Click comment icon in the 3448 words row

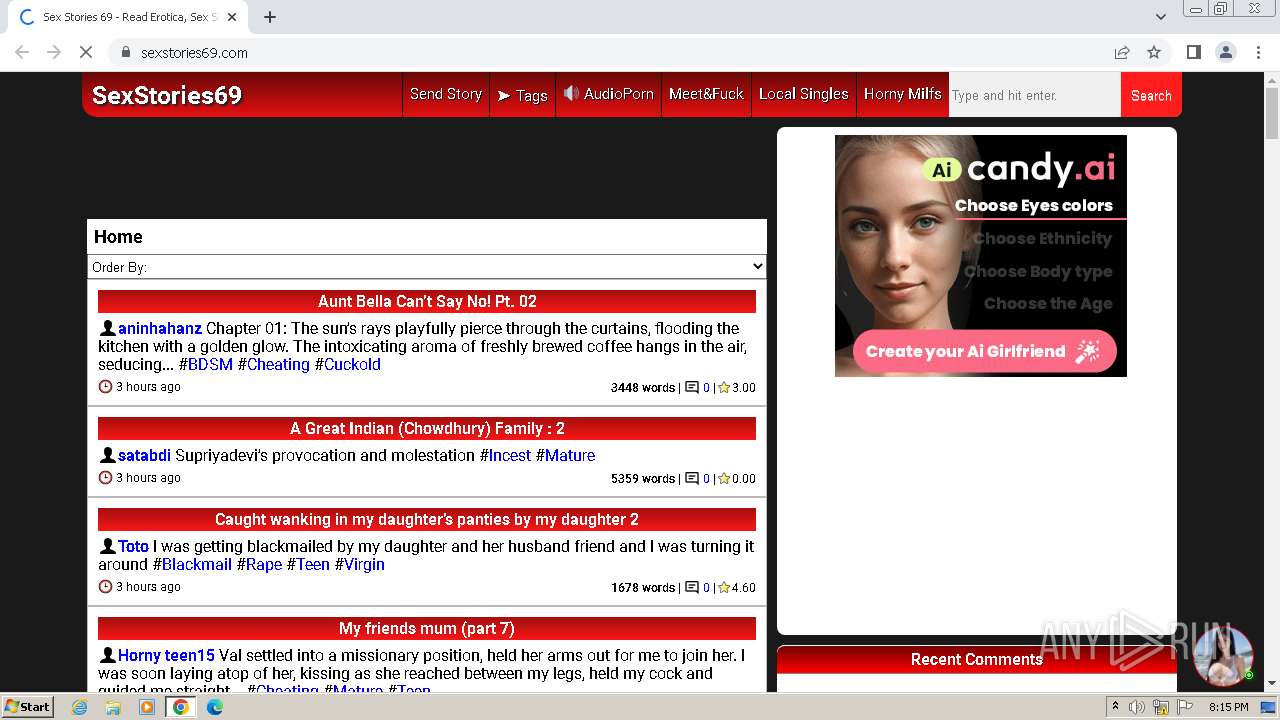(692, 387)
